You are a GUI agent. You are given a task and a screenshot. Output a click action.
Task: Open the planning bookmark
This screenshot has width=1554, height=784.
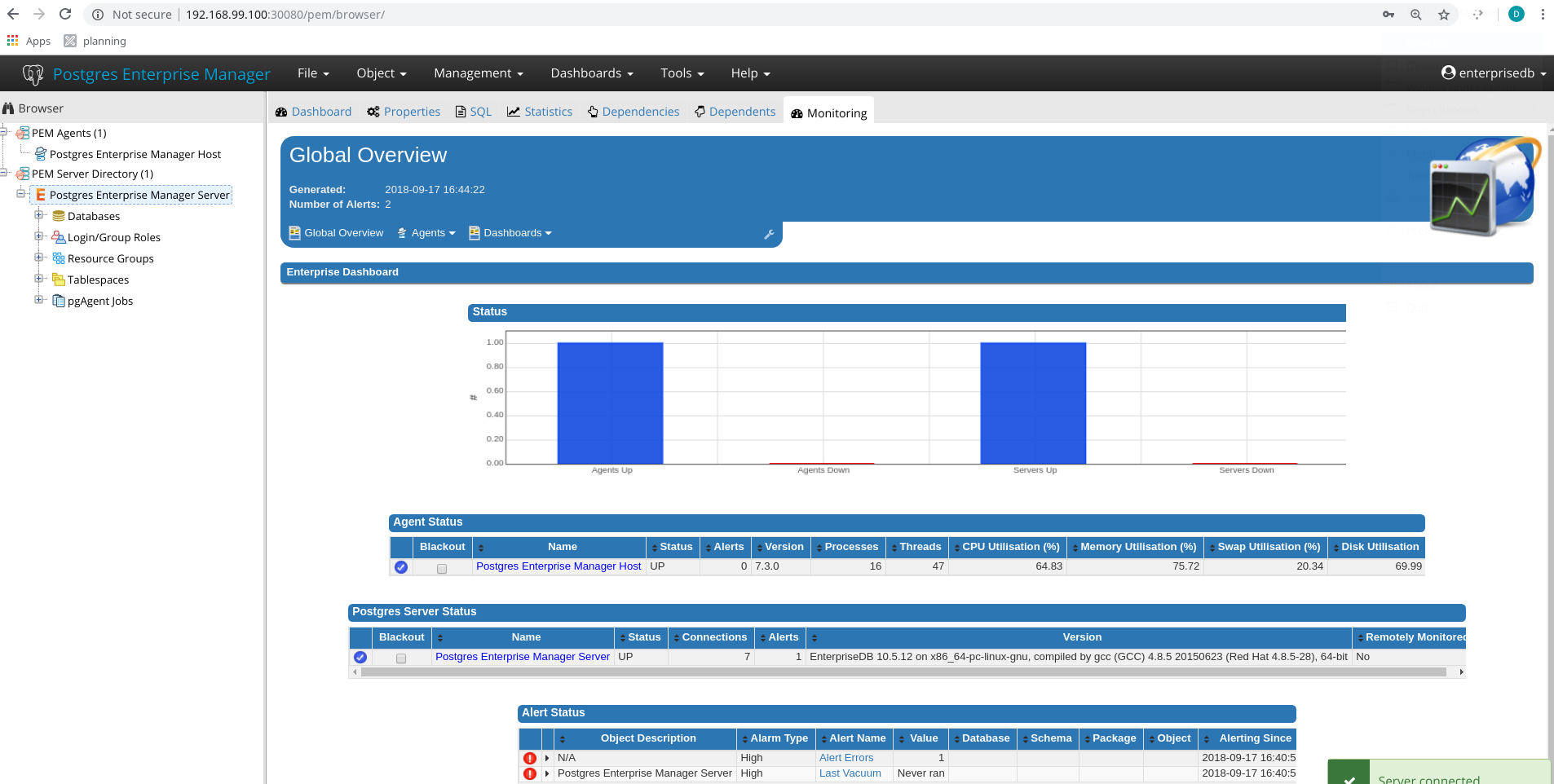click(x=95, y=41)
